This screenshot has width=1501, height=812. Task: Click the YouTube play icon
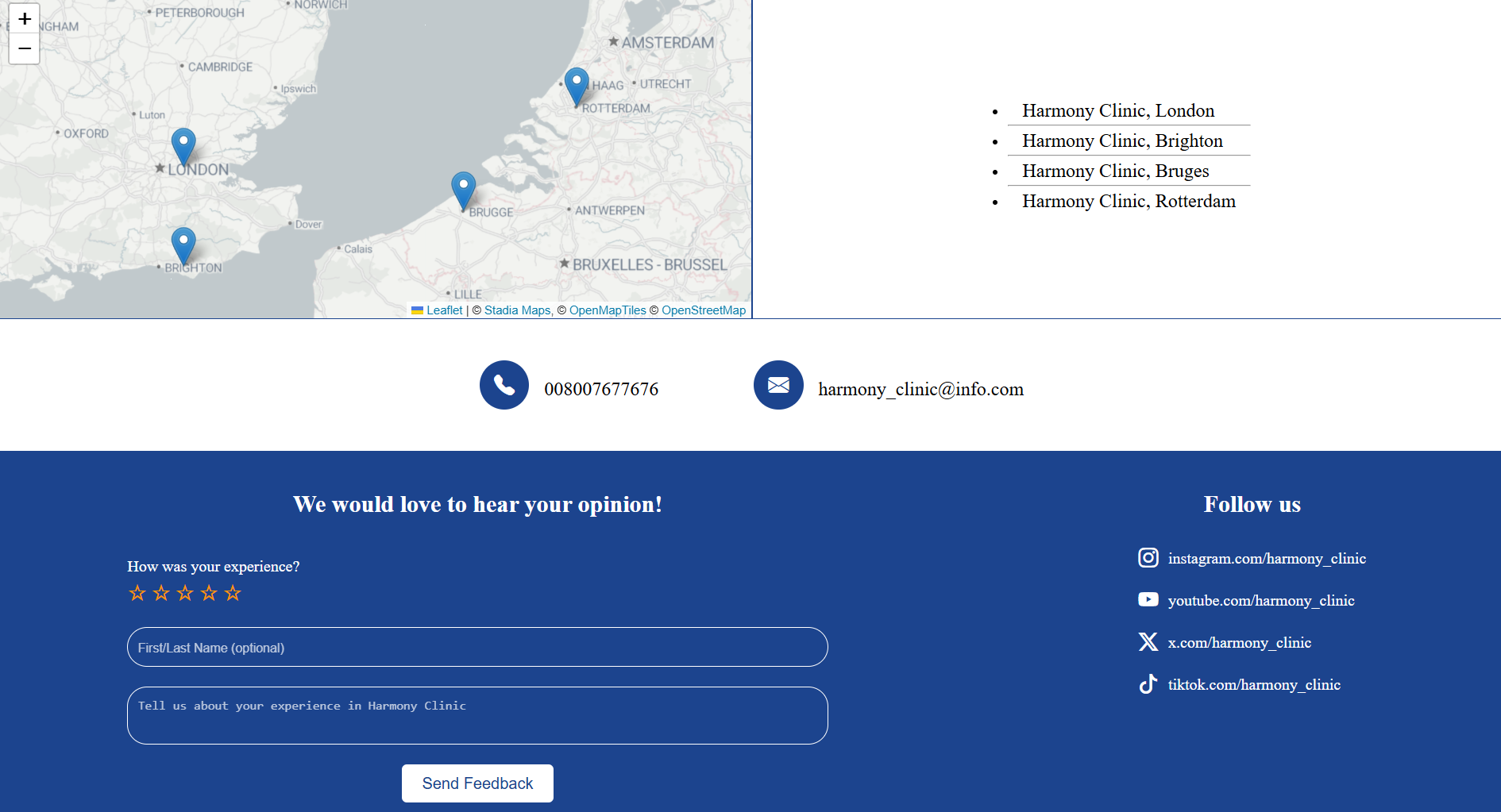click(x=1148, y=600)
